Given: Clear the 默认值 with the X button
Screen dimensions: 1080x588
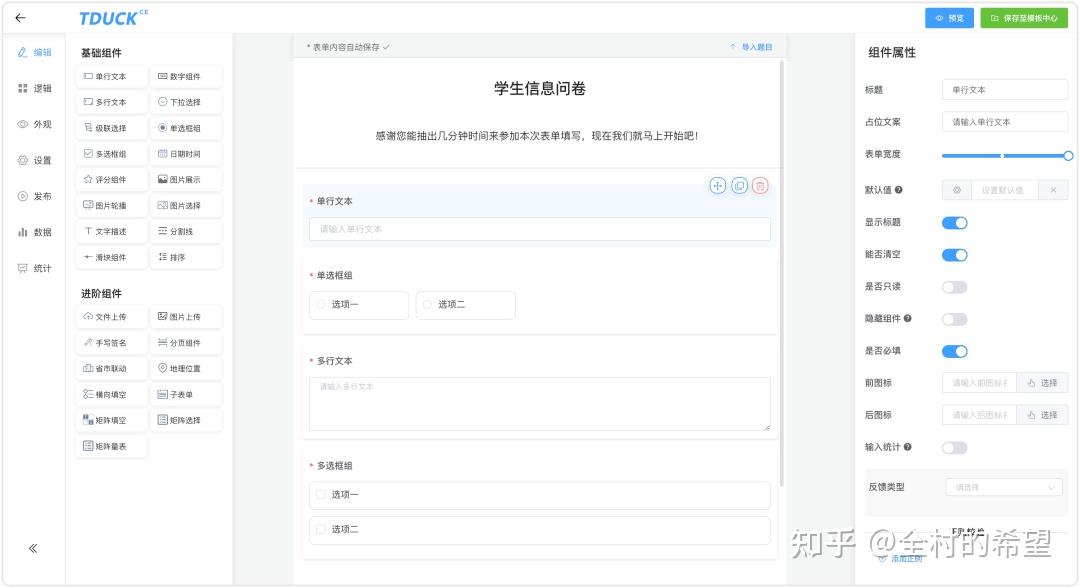Looking at the screenshot, I should click(1053, 190).
